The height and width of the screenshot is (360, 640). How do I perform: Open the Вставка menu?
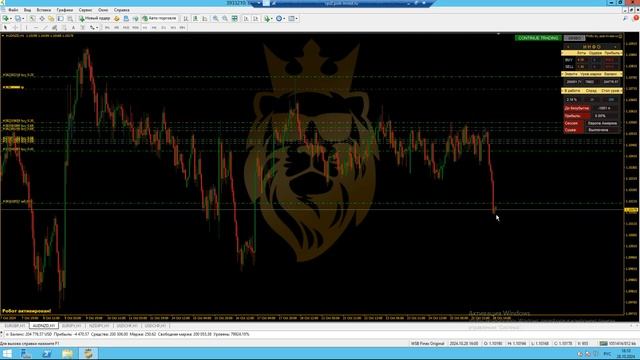[x=44, y=10]
